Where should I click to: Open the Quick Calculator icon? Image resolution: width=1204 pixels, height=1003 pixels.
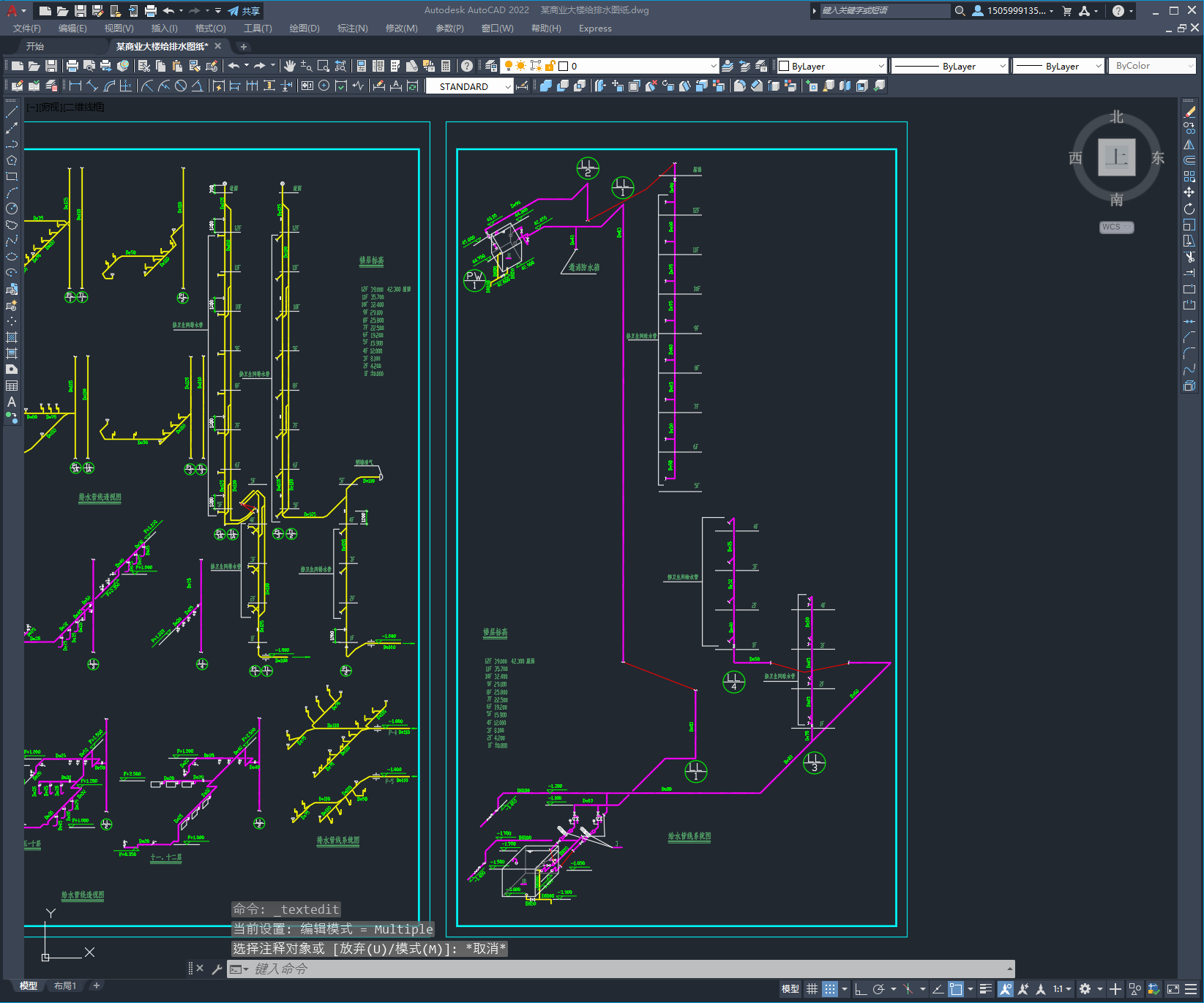pyautogui.click(x=446, y=66)
